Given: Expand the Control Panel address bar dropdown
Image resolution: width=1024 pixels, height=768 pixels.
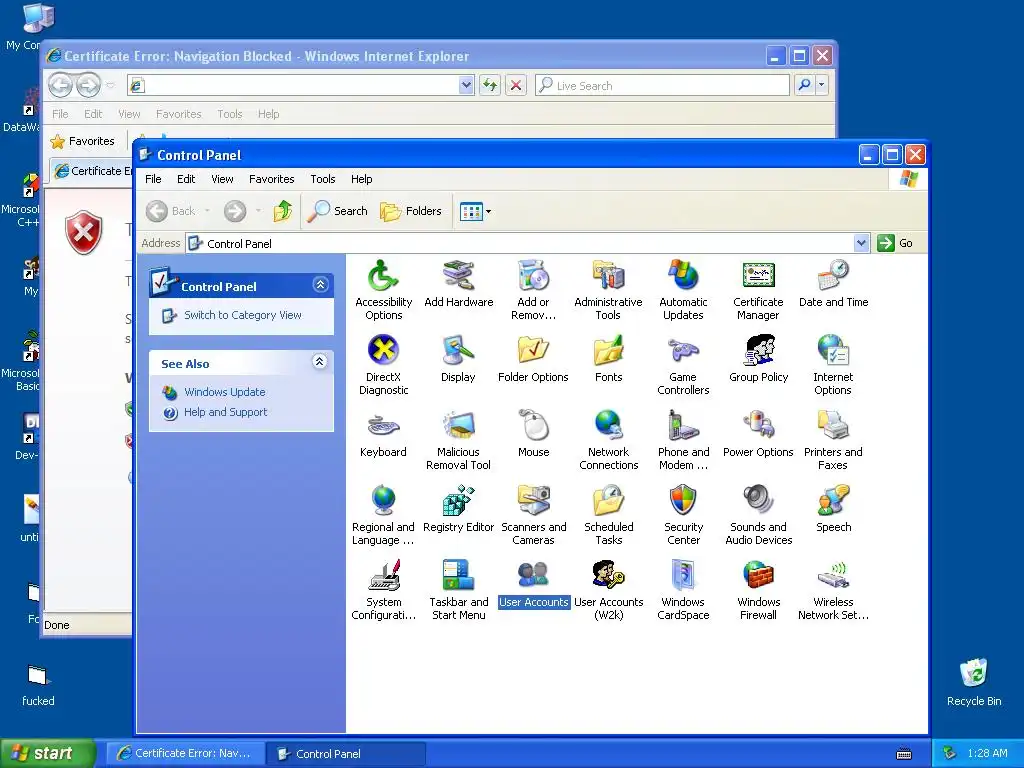Looking at the screenshot, I should point(861,243).
